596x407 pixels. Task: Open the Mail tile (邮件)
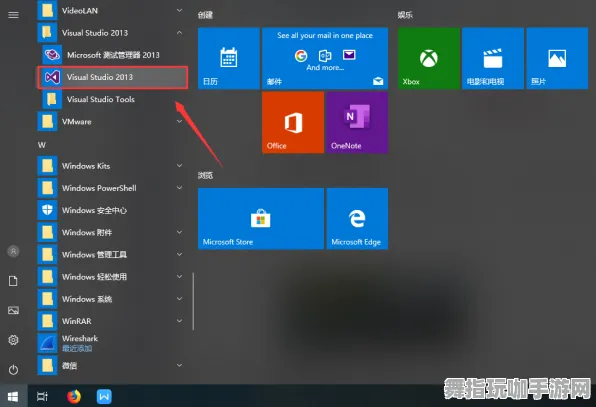tap(325, 58)
